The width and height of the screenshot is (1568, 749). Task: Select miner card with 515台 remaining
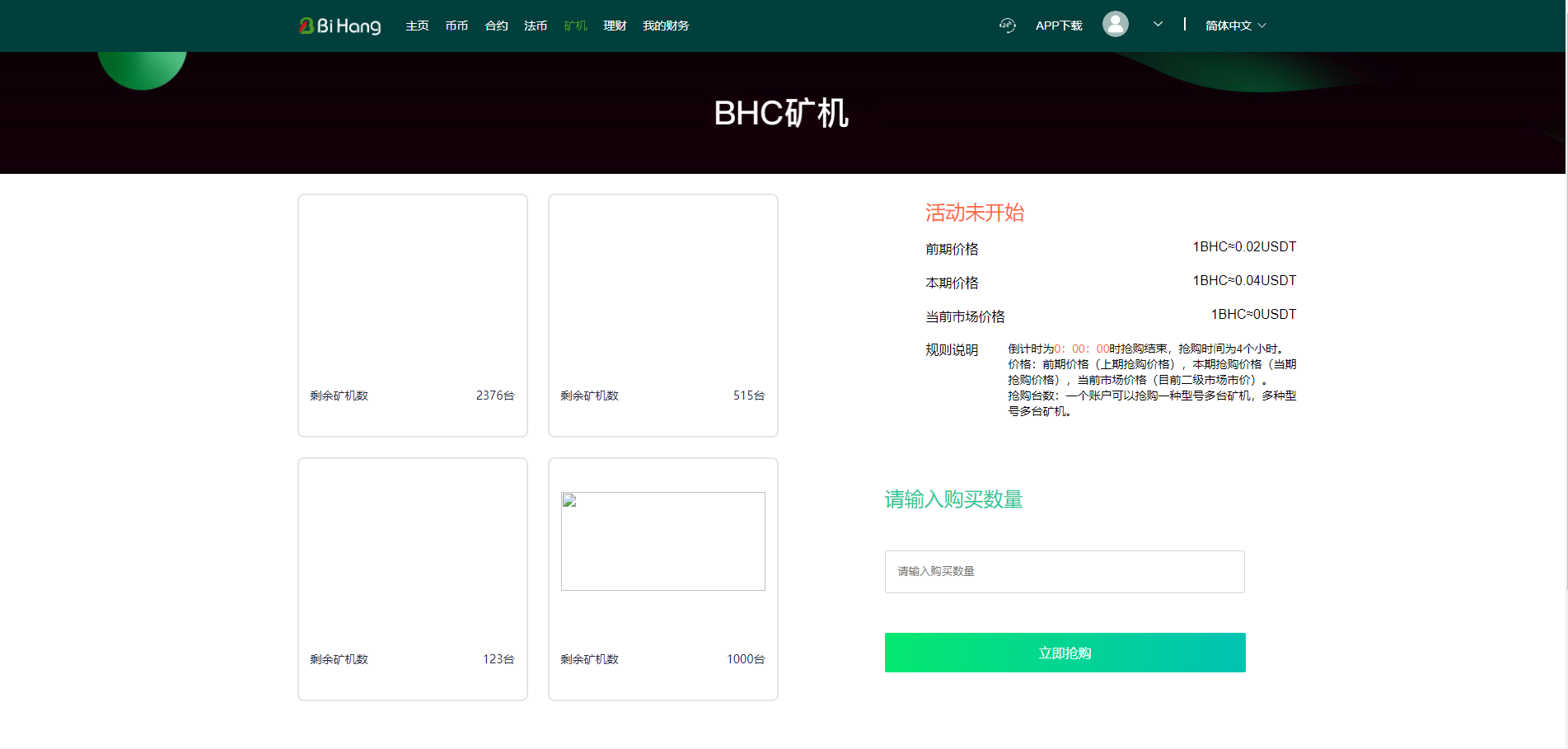(x=662, y=315)
